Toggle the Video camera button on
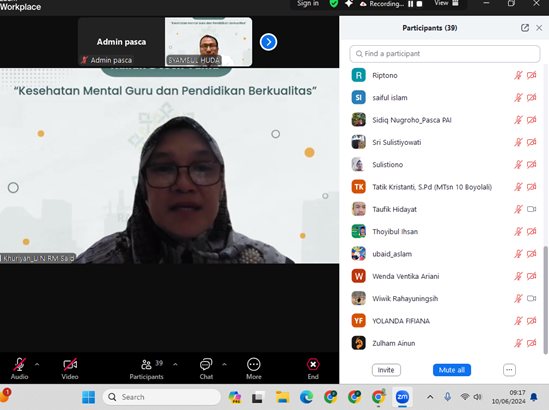This screenshot has height=410, width=549. pyautogui.click(x=70, y=364)
